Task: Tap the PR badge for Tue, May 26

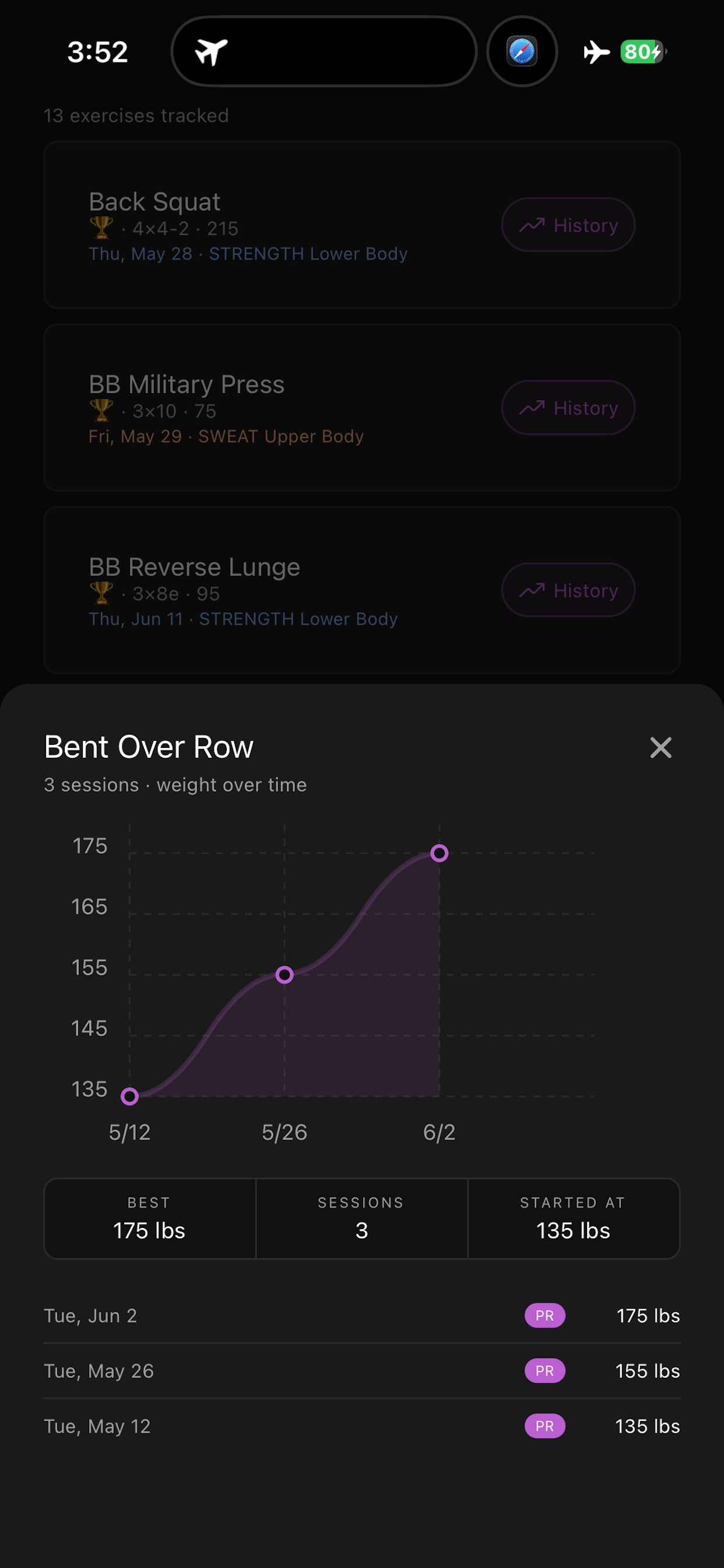Action: click(x=544, y=1371)
